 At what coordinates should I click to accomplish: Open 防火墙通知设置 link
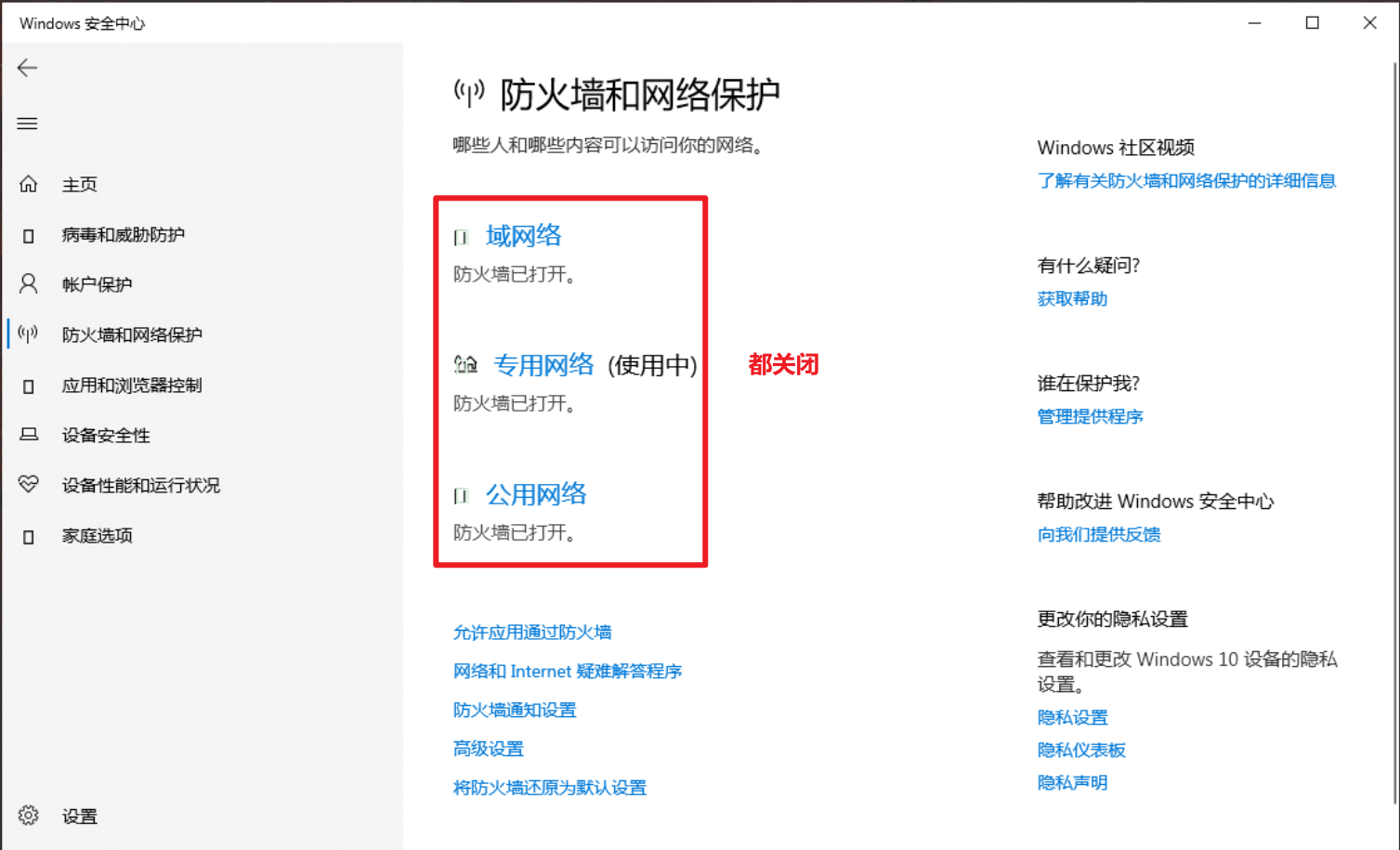click(515, 711)
